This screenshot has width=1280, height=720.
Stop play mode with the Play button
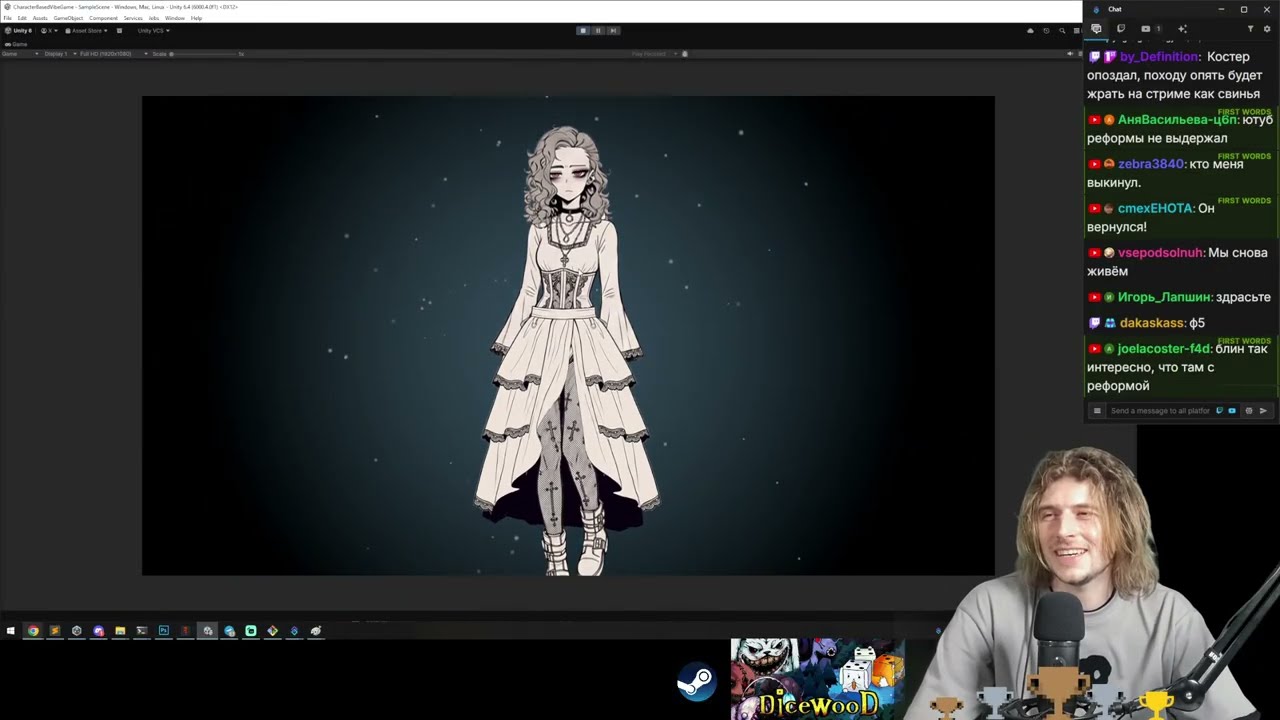tap(583, 30)
